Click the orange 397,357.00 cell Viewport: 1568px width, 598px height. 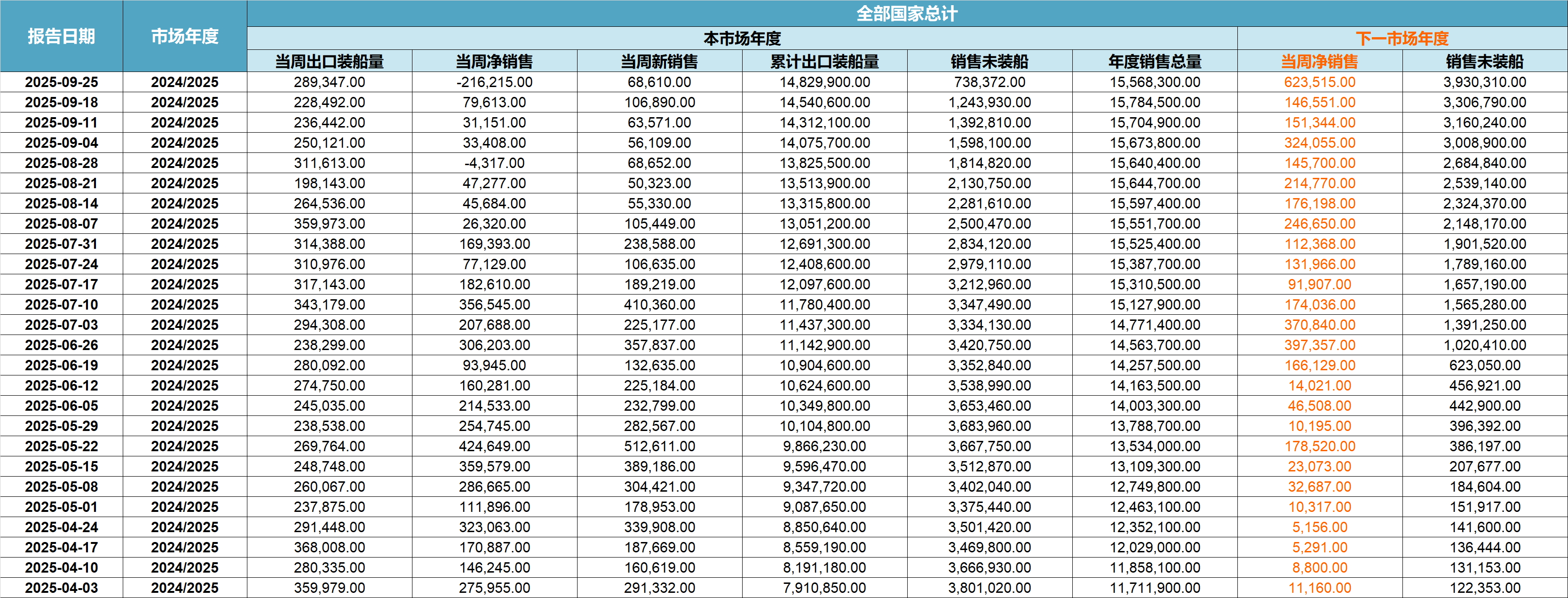(x=1319, y=345)
